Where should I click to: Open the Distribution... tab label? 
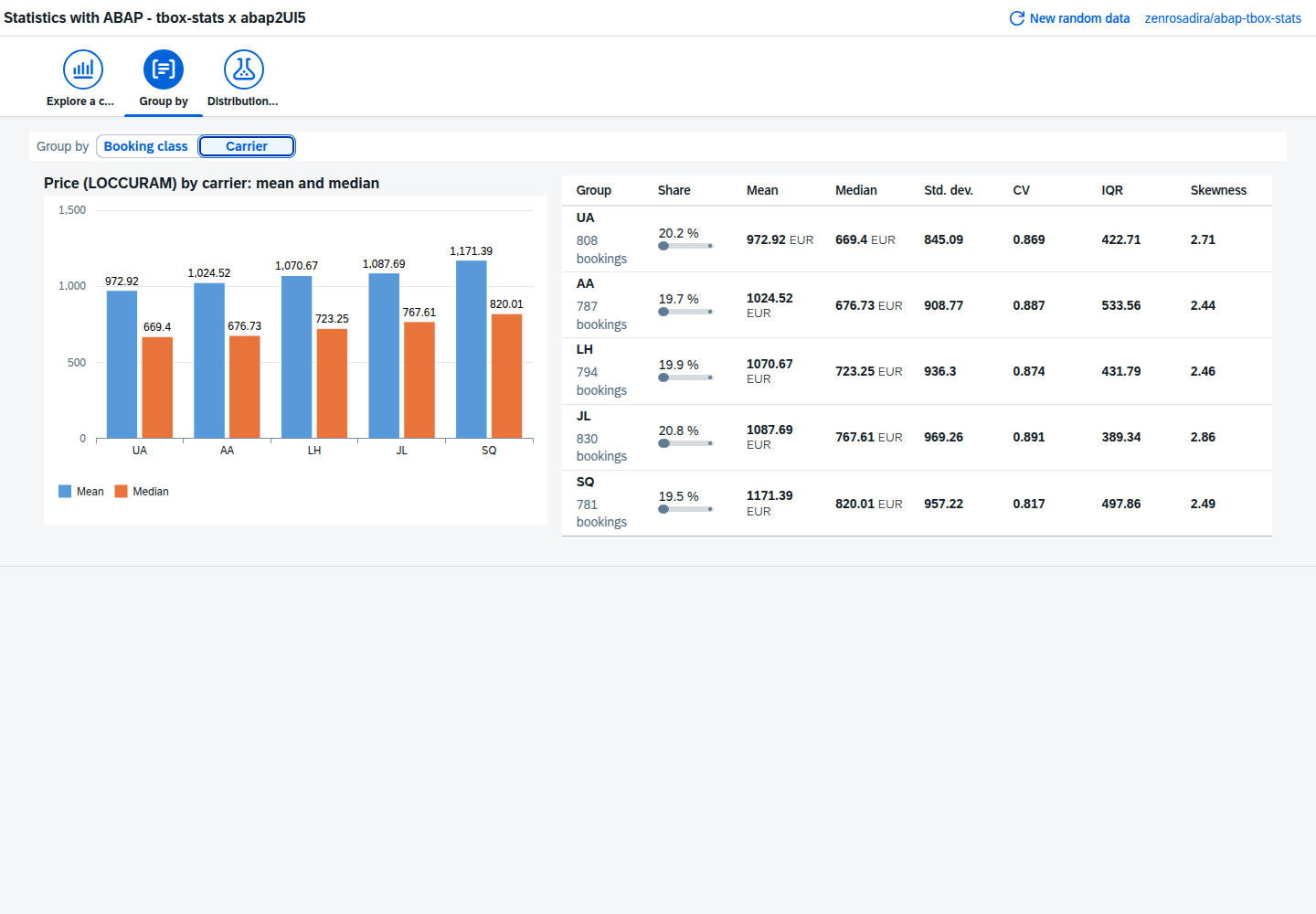242,101
